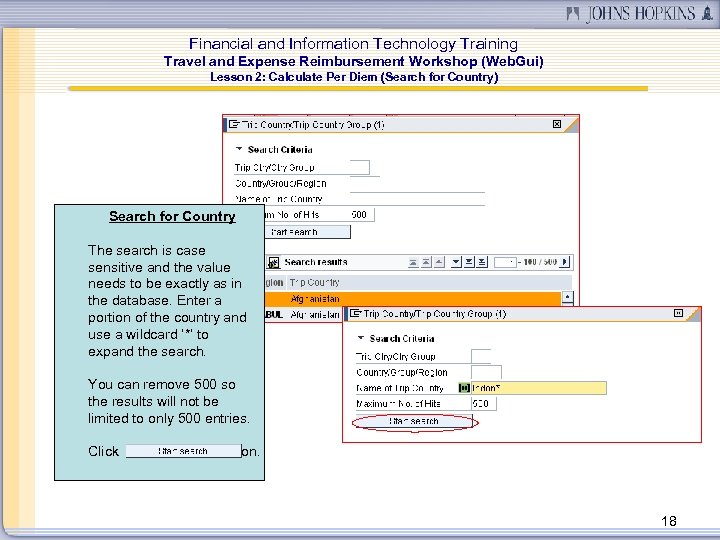Click the window button at right of Indon* dialog title
720x540 pixels.
678,313
